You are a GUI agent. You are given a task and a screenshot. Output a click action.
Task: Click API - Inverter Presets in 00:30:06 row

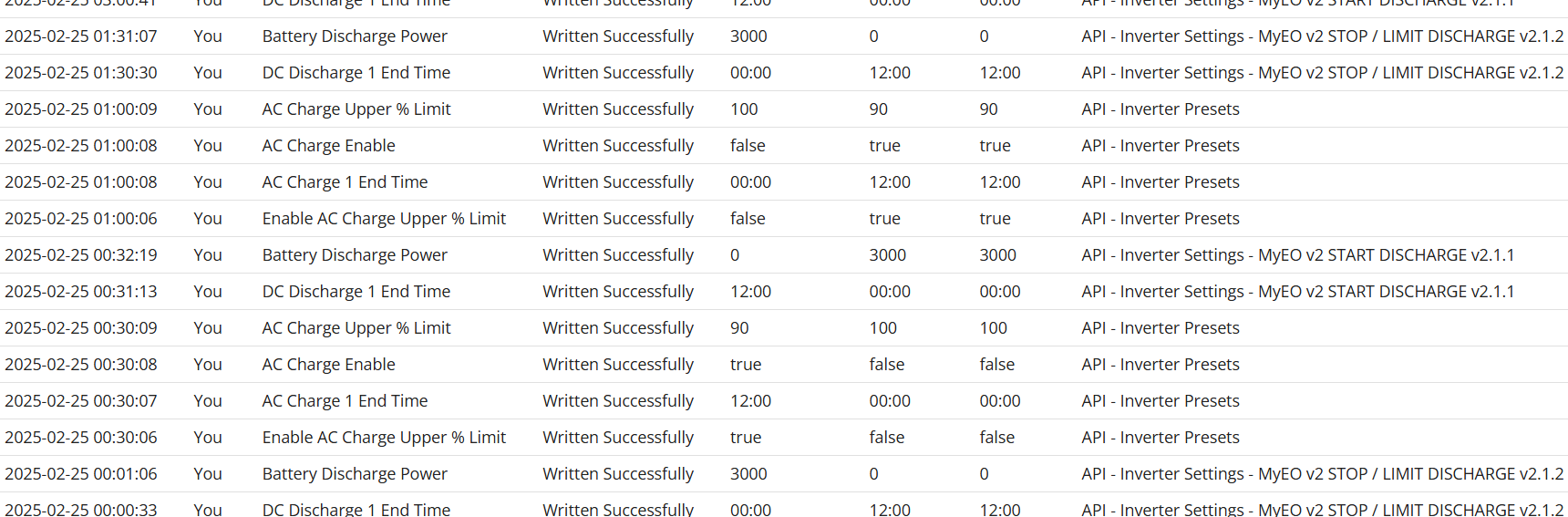(1161, 438)
